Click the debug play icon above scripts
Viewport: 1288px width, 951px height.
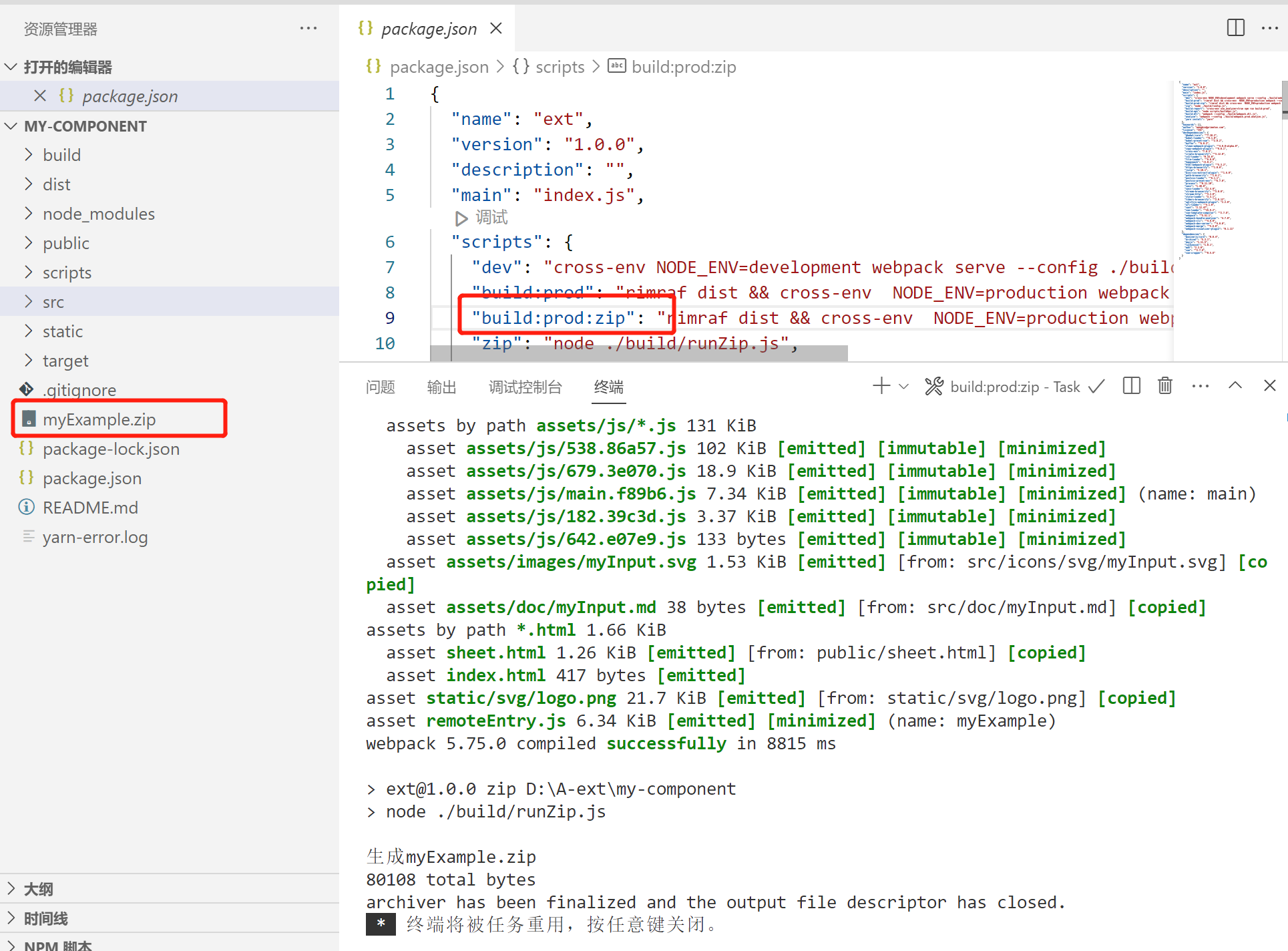click(461, 218)
